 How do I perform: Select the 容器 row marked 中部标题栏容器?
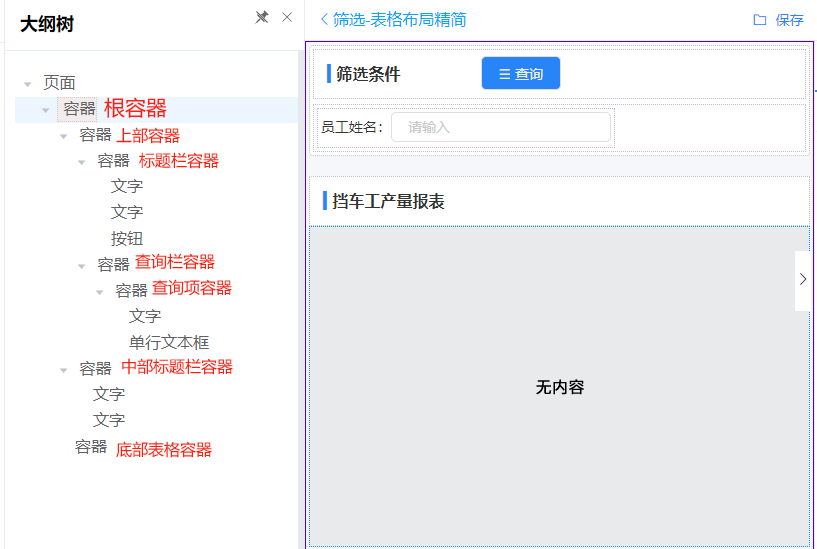pos(95,369)
